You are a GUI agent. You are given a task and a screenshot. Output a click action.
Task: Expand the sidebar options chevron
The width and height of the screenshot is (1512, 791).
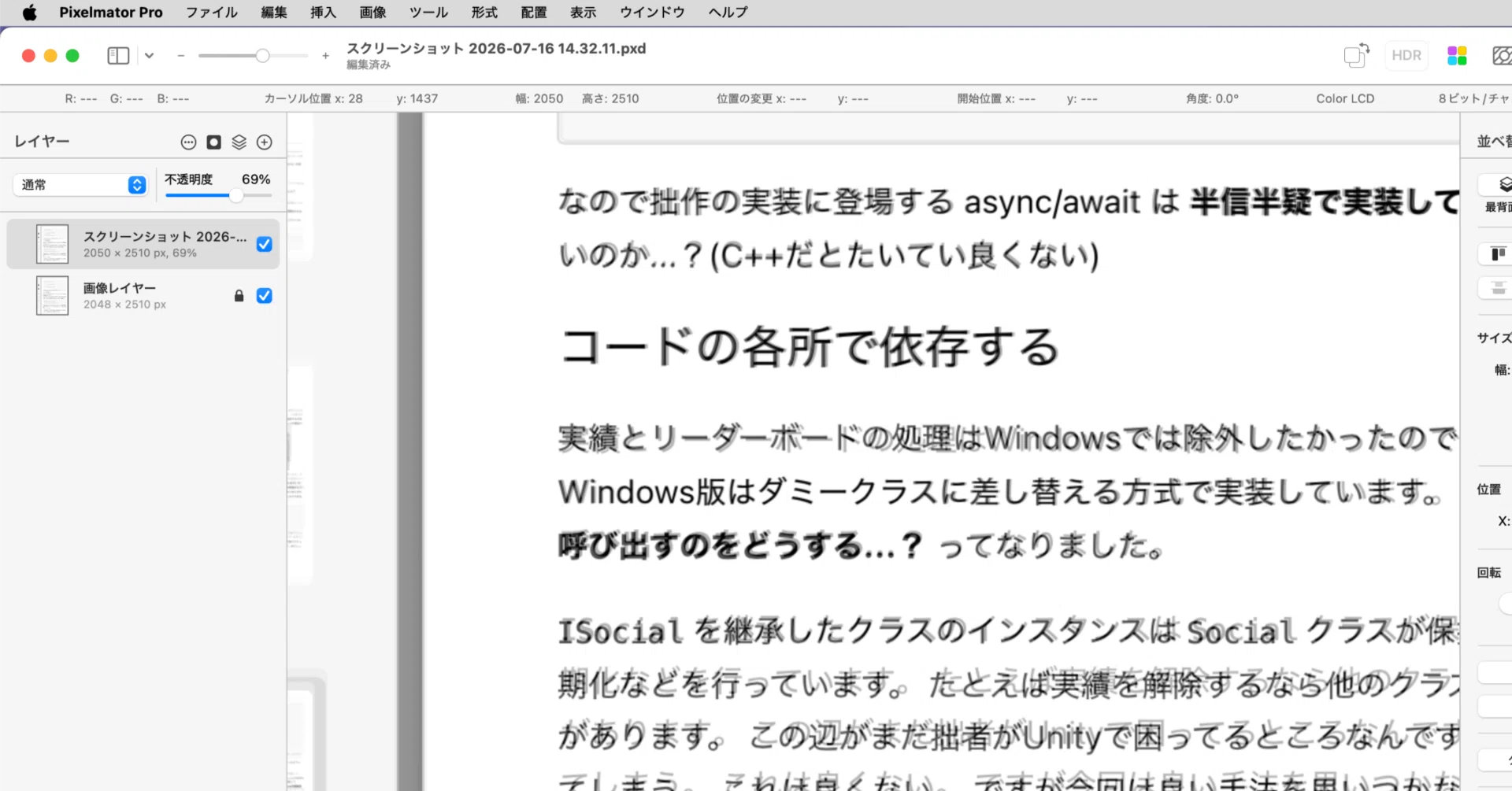click(149, 56)
